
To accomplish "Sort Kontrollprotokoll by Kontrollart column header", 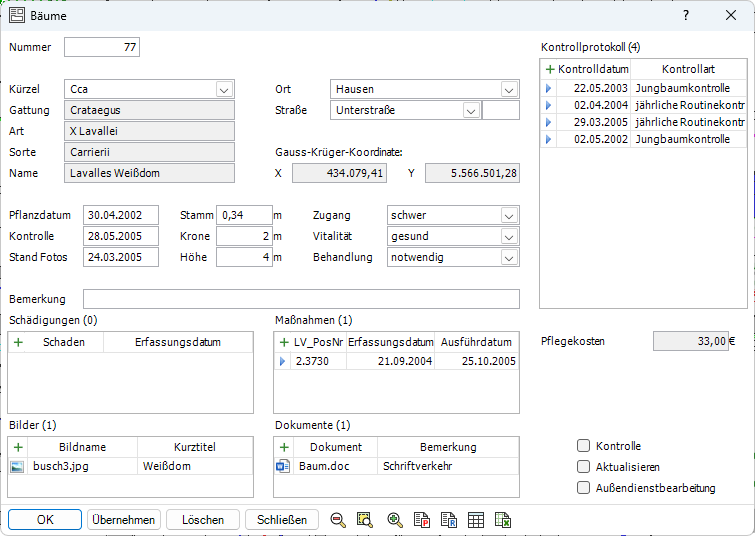I will click(688, 69).
